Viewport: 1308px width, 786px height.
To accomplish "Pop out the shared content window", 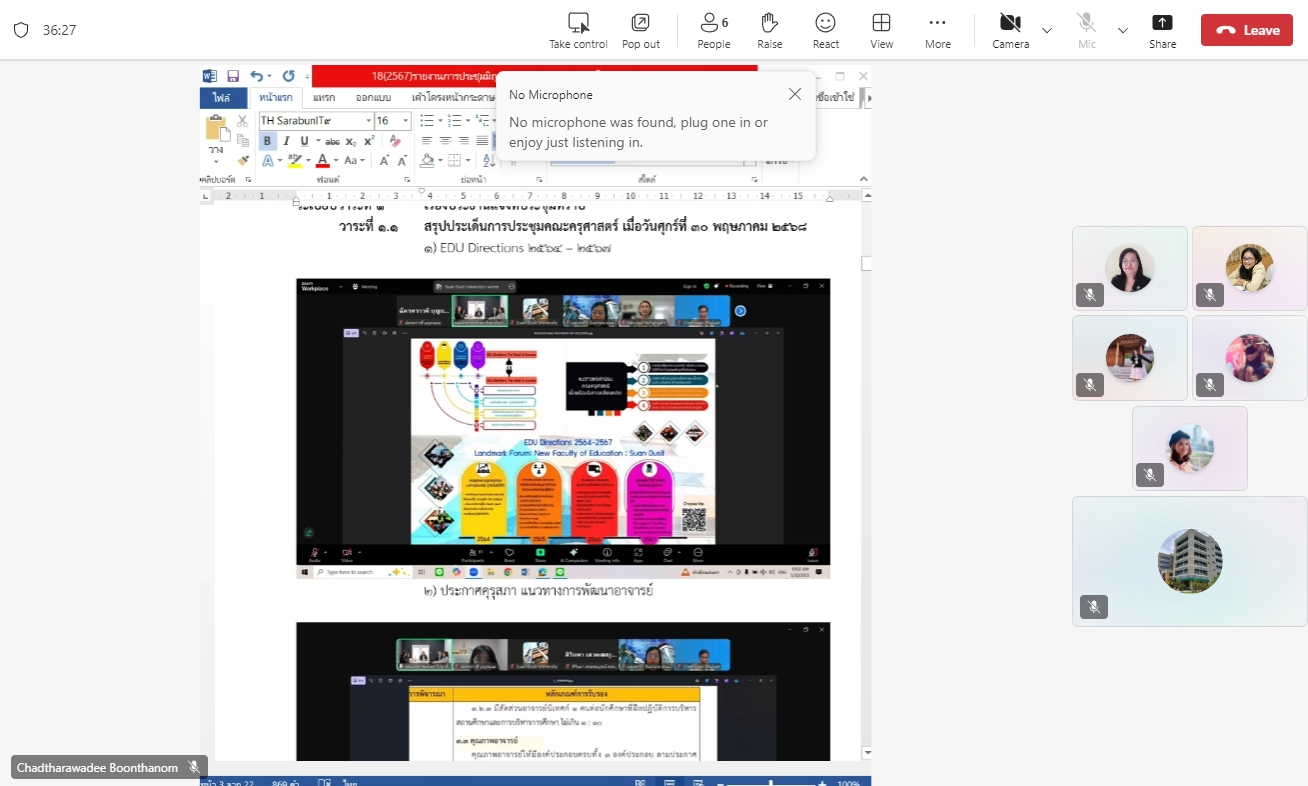I will [640, 23].
